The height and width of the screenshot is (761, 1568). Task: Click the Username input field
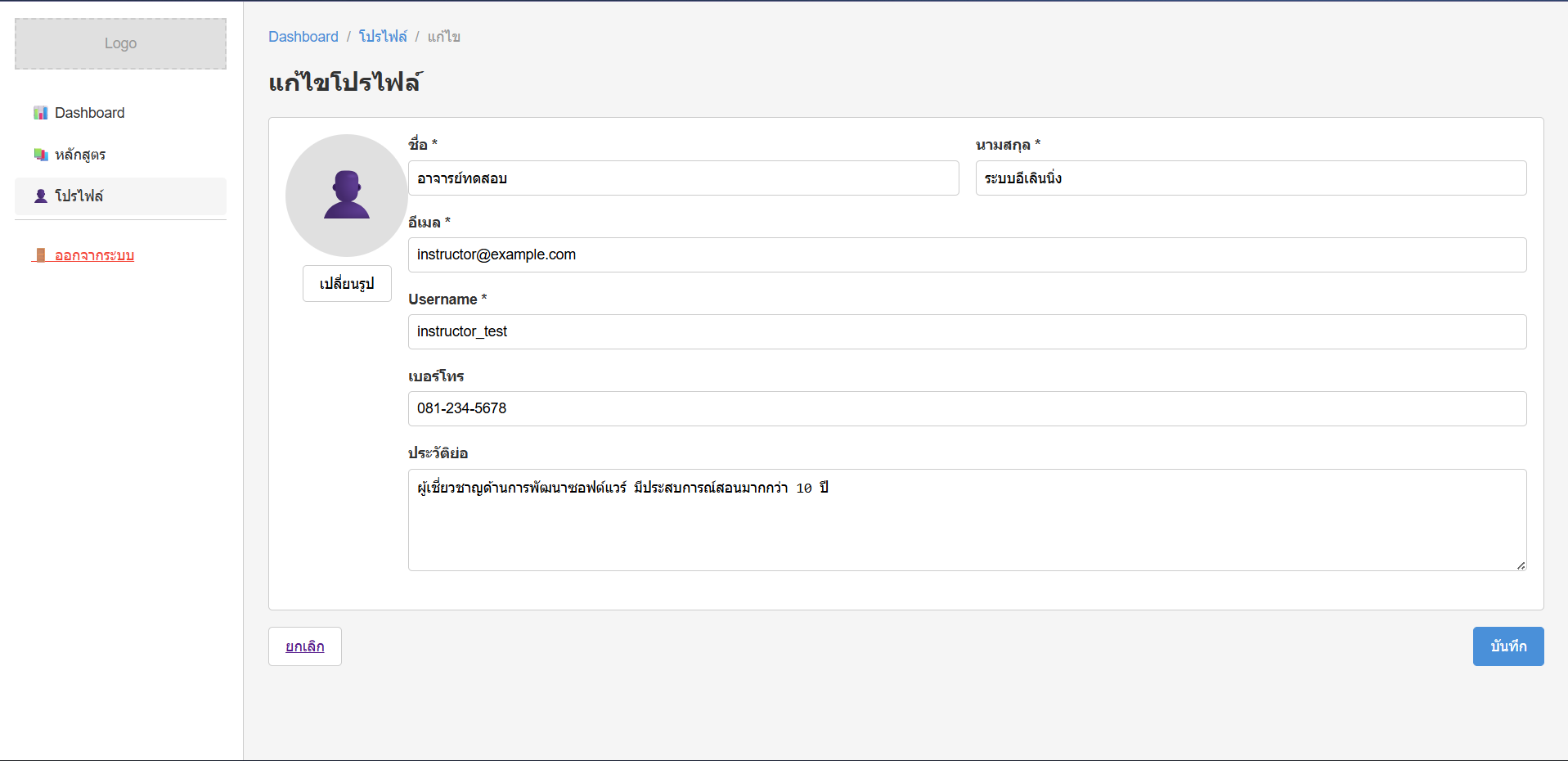tap(967, 332)
